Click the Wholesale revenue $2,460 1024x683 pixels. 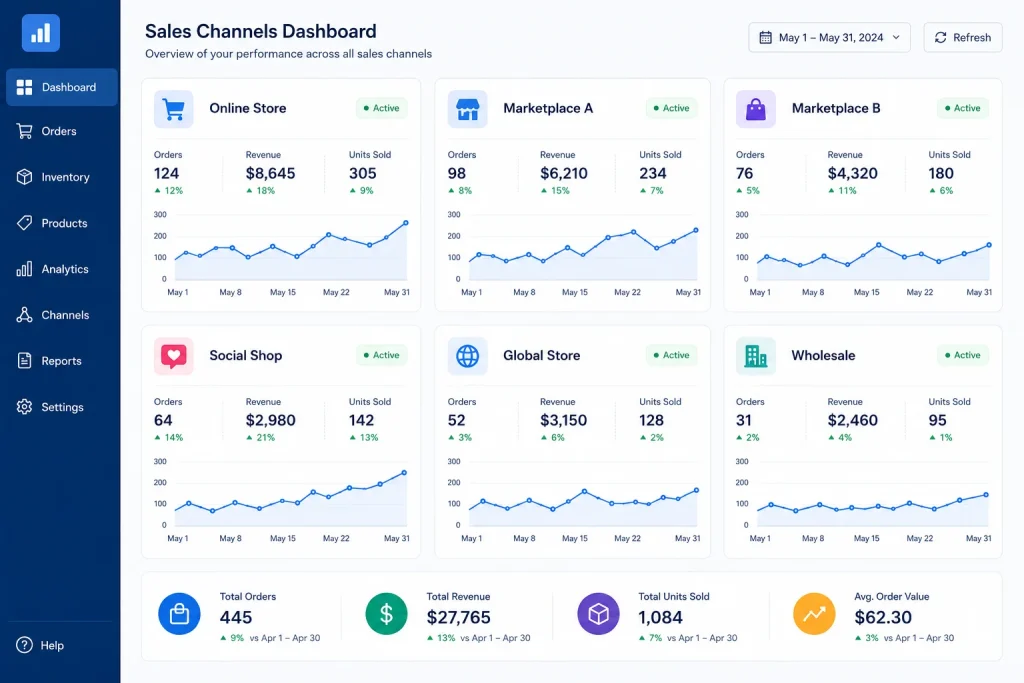[852, 421]
